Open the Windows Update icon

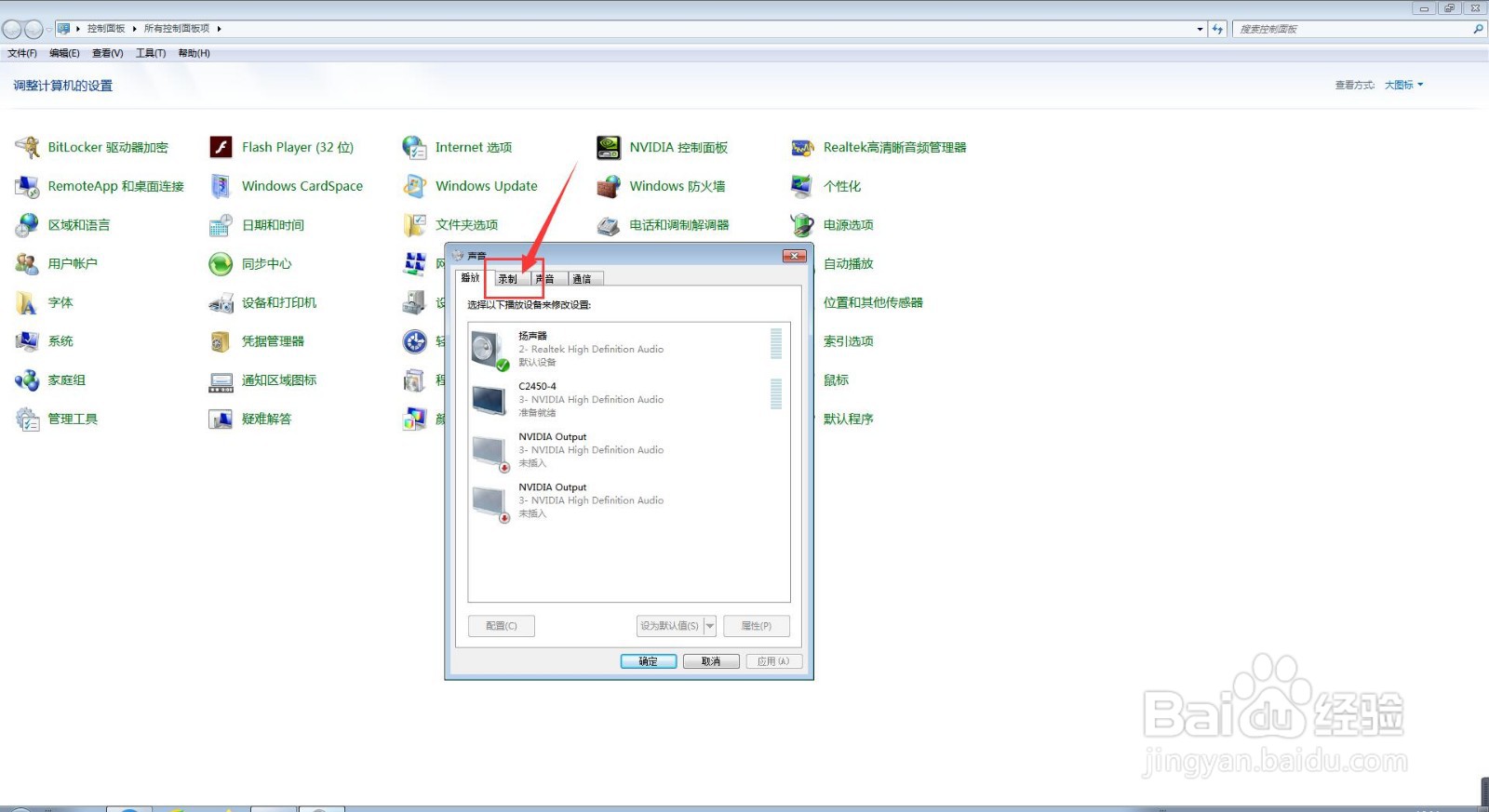click(x=414, y=186)
